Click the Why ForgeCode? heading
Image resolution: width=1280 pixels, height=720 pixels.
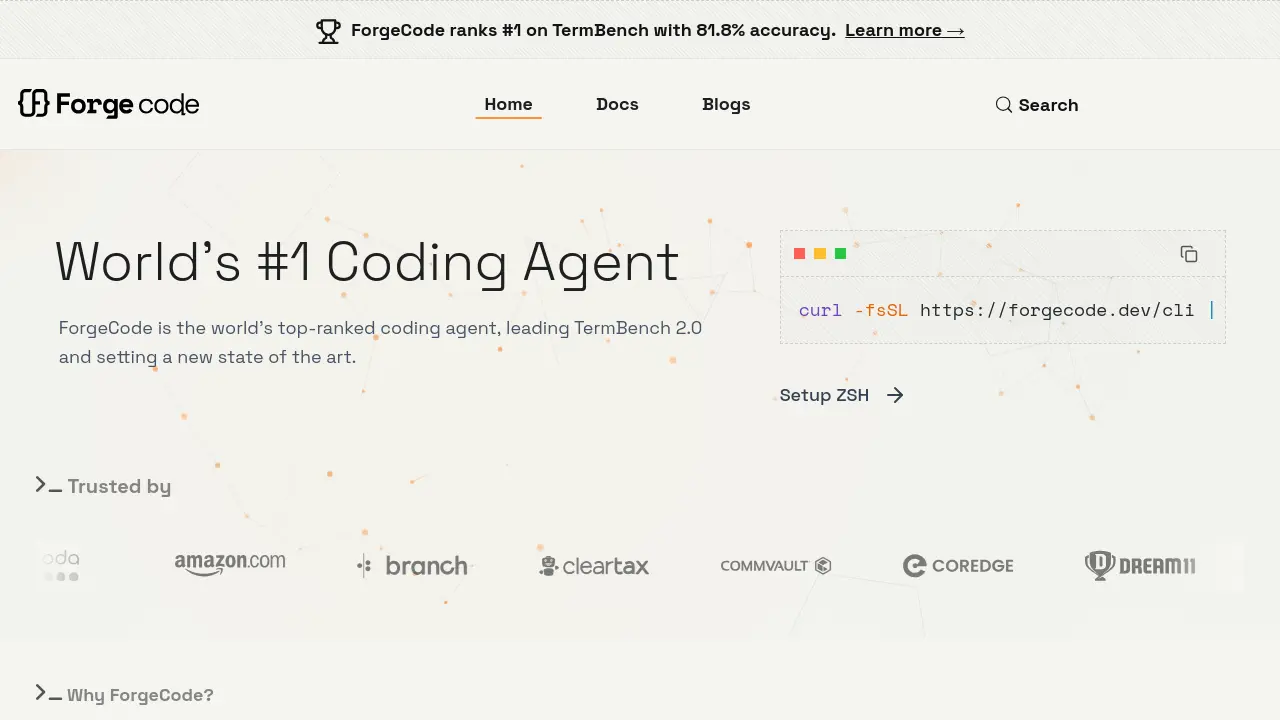coord(140,695)
